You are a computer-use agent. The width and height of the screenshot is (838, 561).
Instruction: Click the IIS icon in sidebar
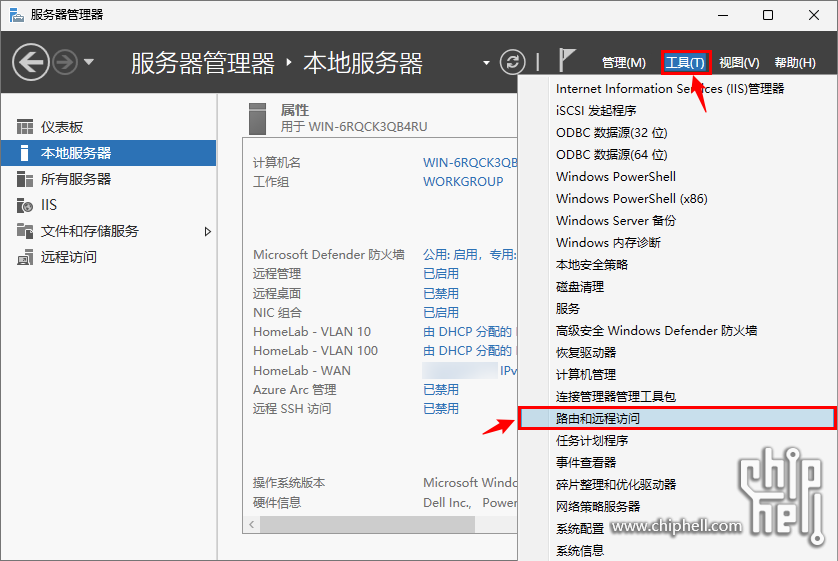[x=25, y=205]
